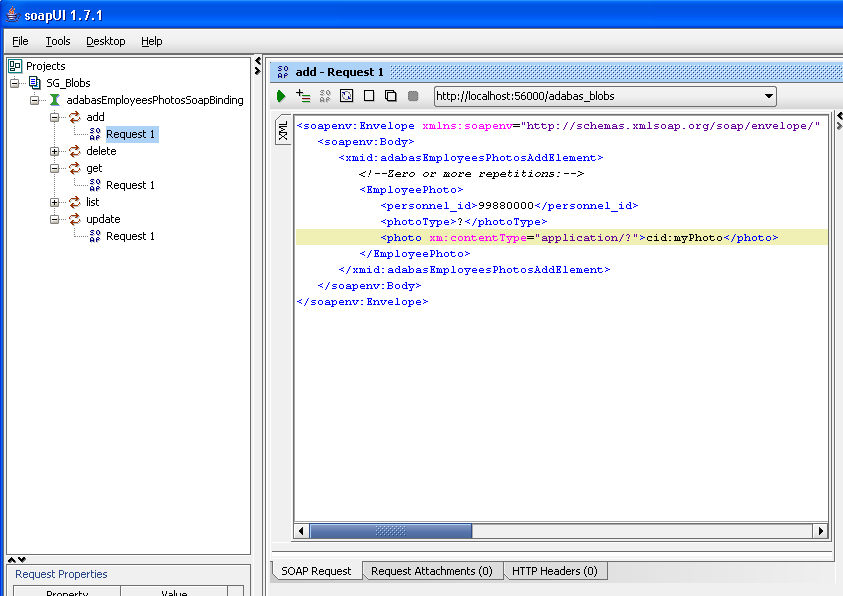Click the photoType element line
843x596 pixels.
(463, 222)
